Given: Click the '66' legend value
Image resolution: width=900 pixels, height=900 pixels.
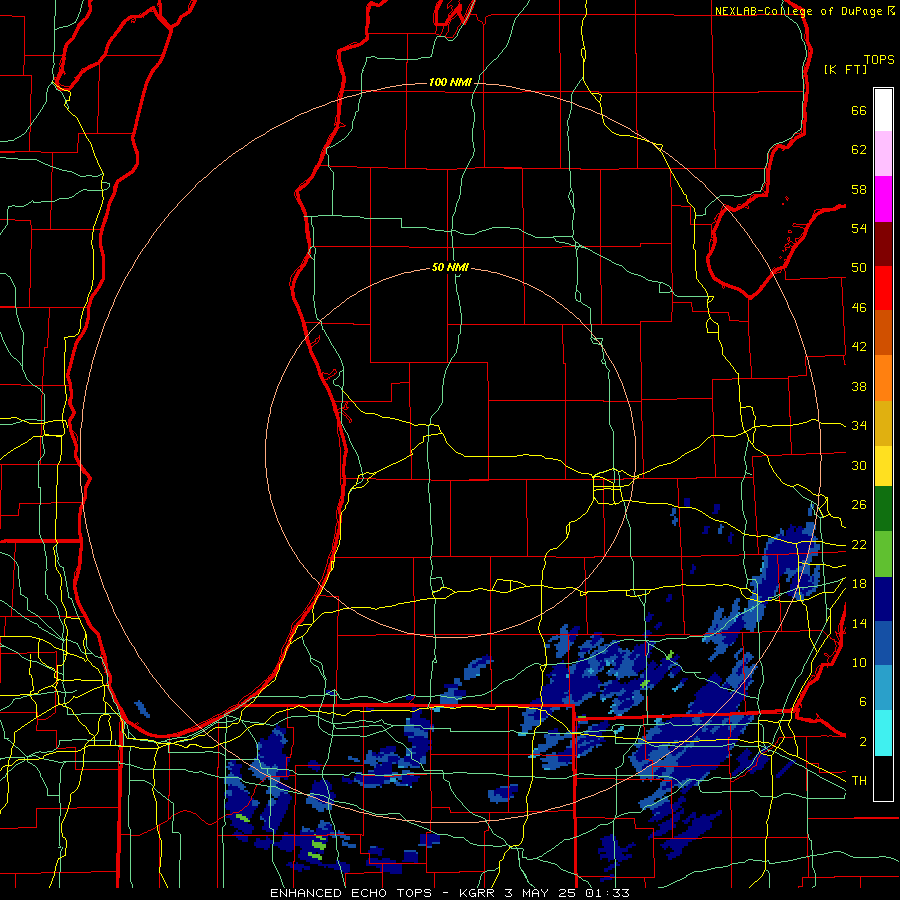Looking at the screenshot, I should pos(859,110).
